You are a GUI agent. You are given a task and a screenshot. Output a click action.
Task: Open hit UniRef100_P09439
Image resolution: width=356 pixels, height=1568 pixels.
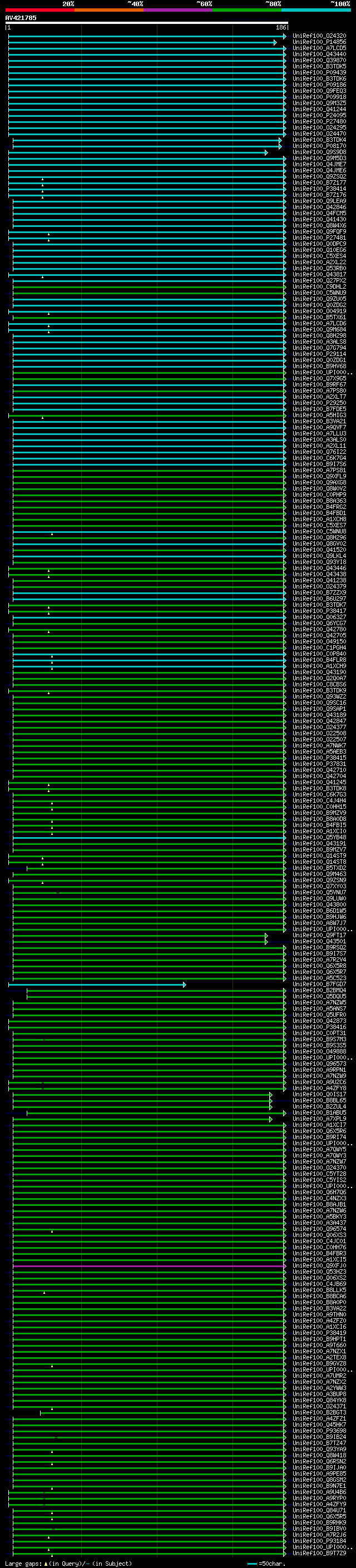pos(319,72)
